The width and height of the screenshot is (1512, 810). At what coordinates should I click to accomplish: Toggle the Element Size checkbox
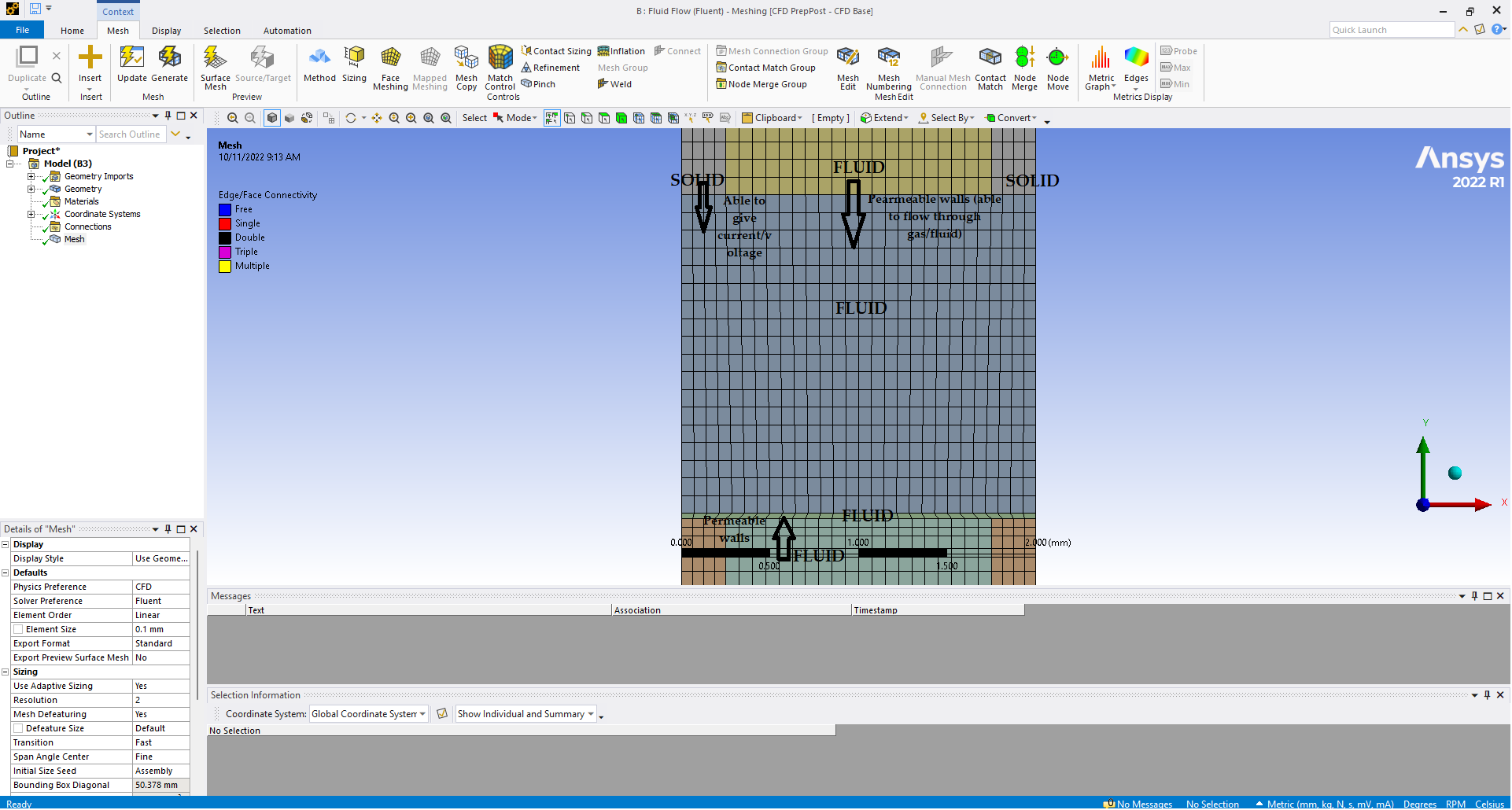pos(18,630)
